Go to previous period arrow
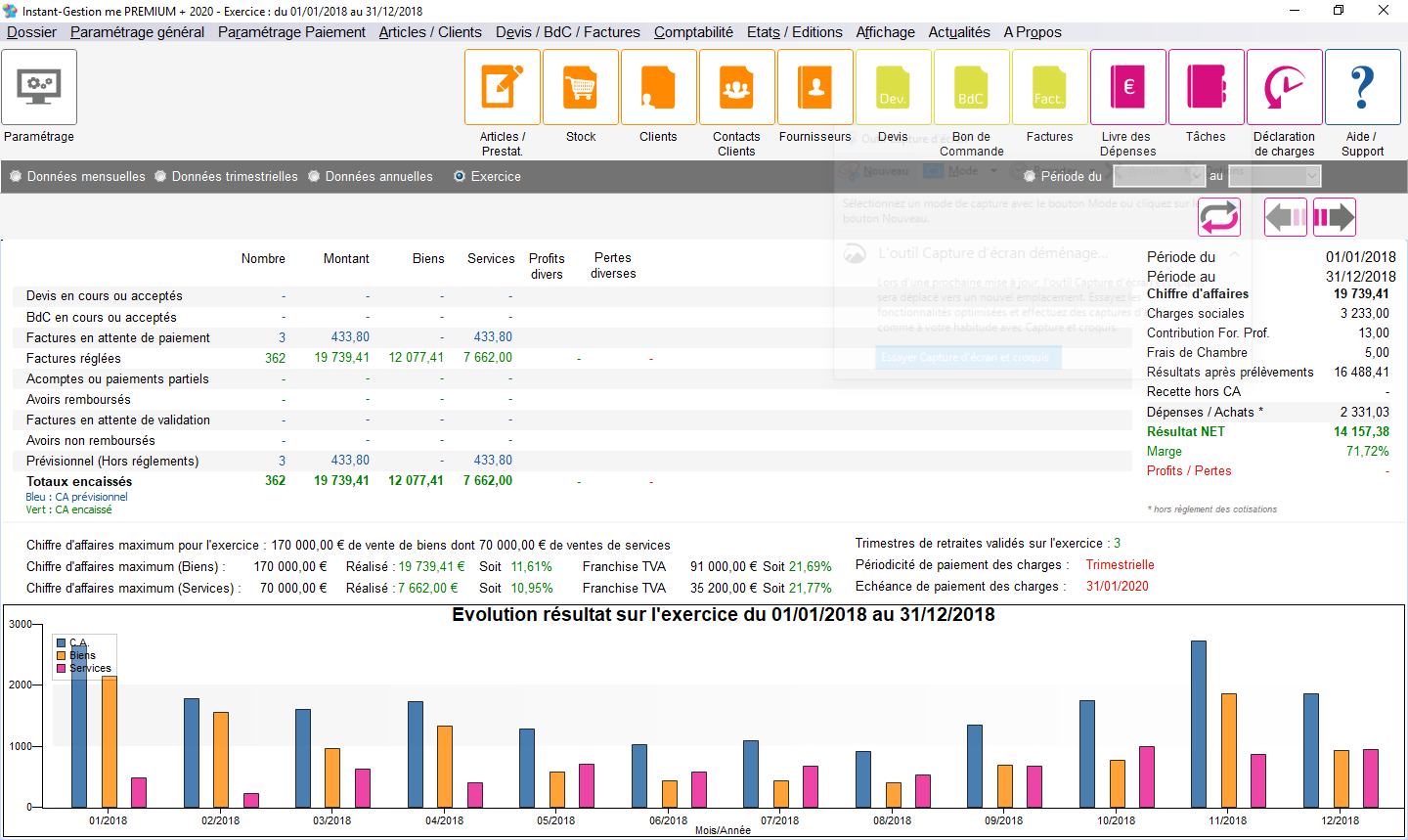The width and height of the screenshot is (1408, 840). (1286, 217)
